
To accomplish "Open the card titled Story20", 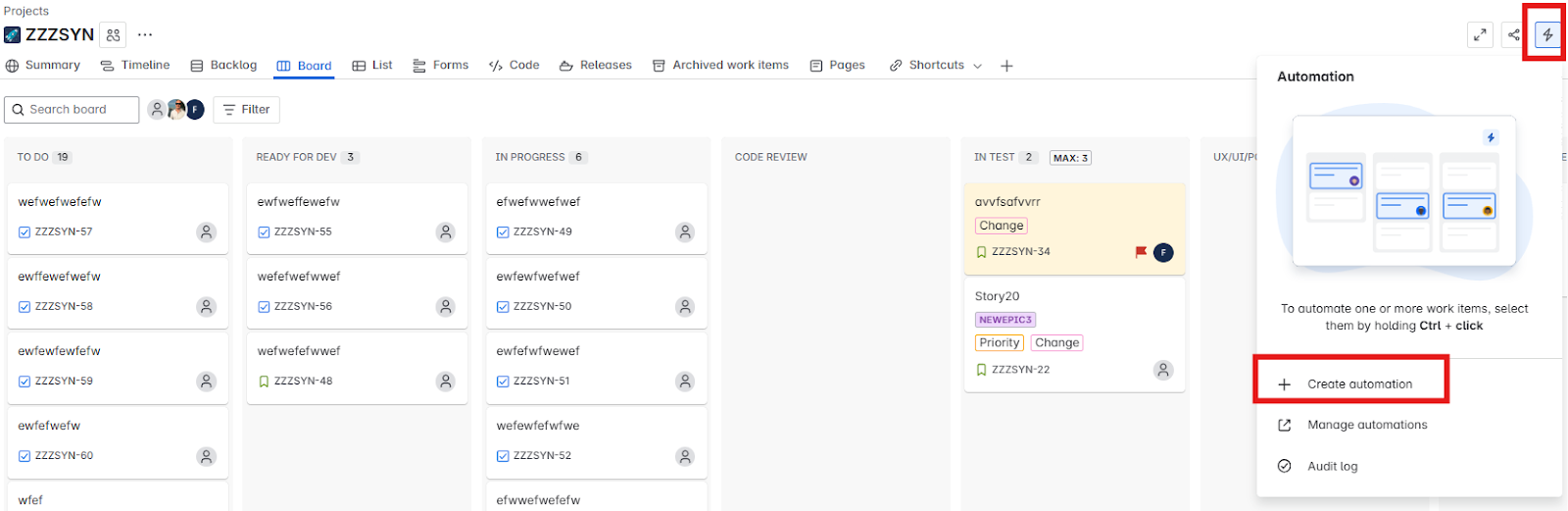I will pos(1074,335).
